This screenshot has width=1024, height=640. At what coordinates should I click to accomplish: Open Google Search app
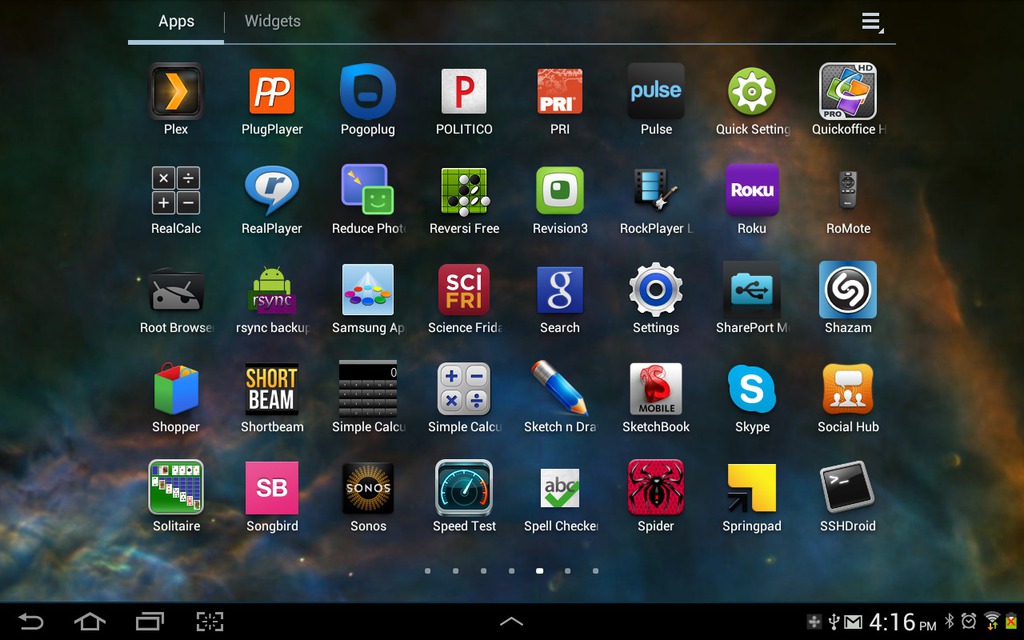tap(560, 289)
